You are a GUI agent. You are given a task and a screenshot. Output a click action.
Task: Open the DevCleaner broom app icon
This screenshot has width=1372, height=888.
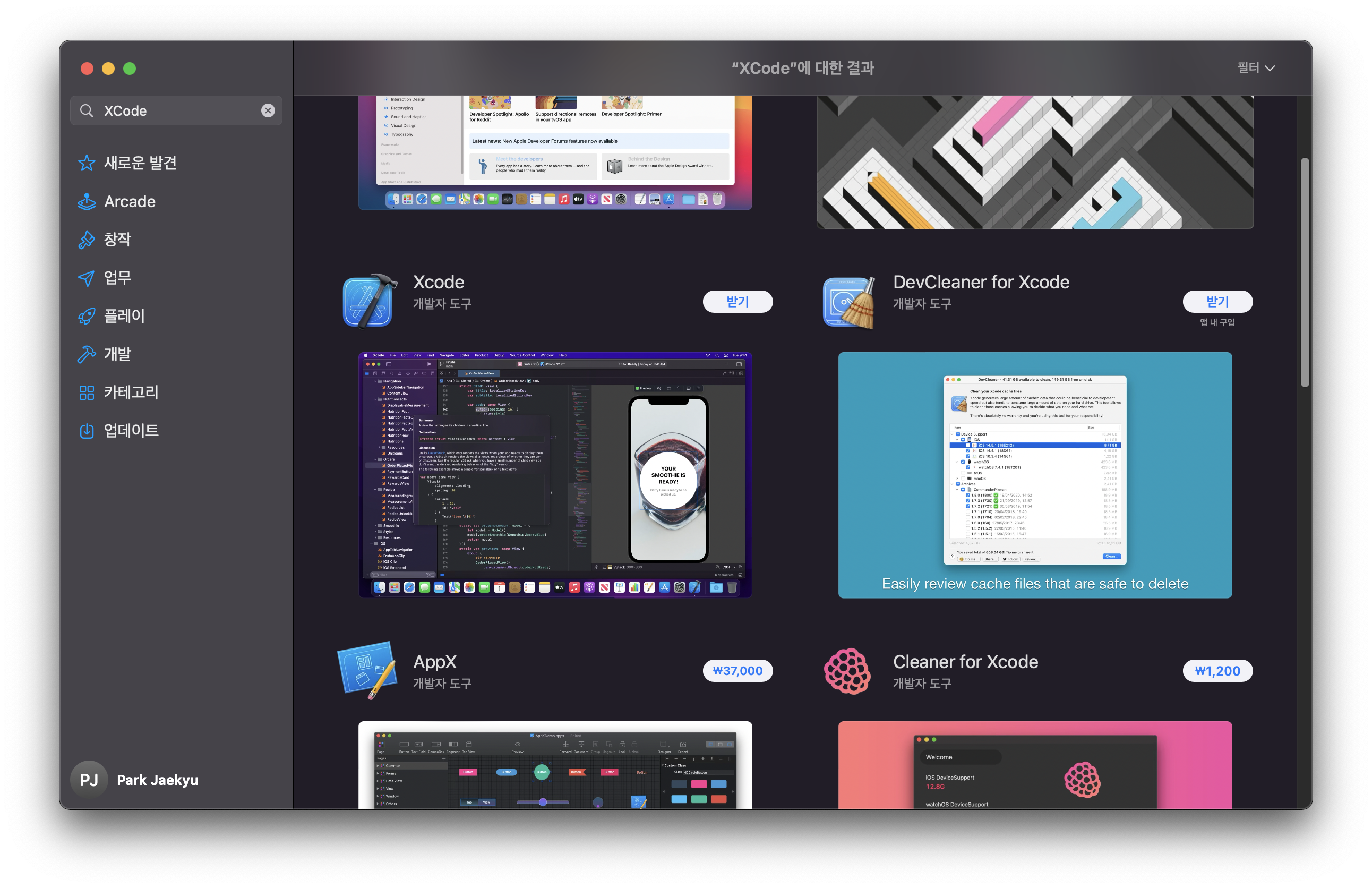[848, 302]
